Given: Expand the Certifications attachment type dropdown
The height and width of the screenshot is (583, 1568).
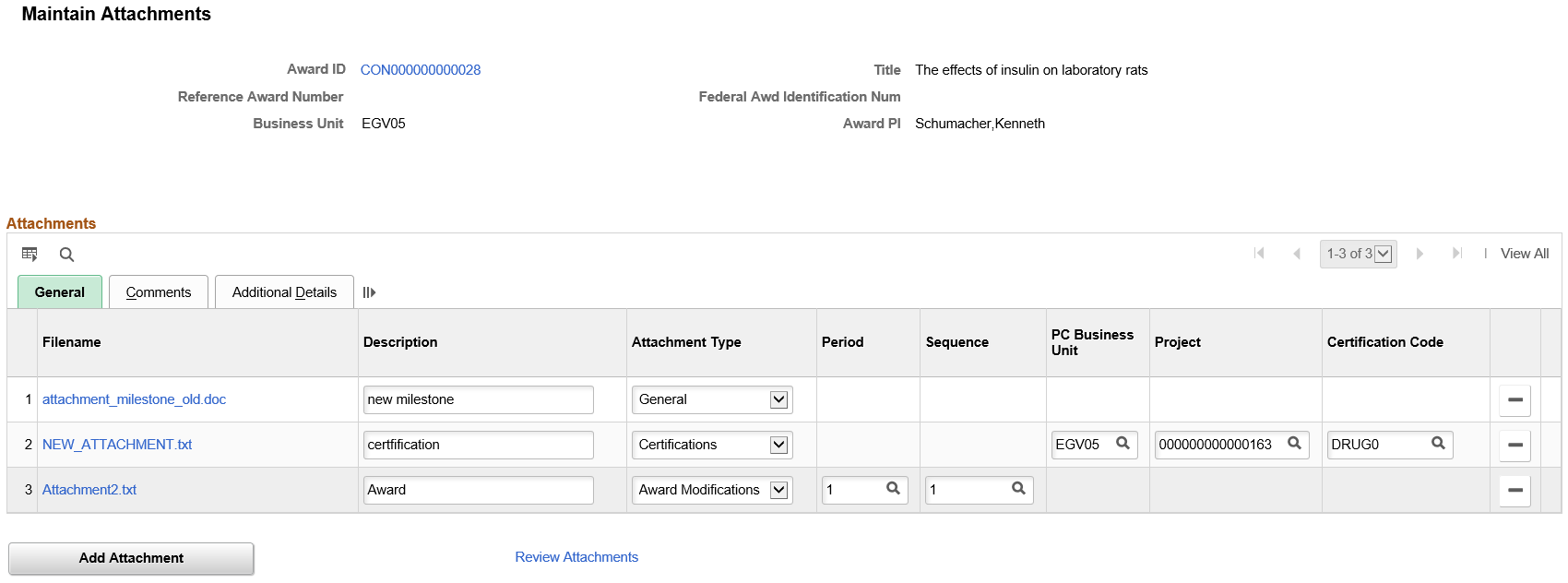Looking at the screenshot, I should 778,445.
